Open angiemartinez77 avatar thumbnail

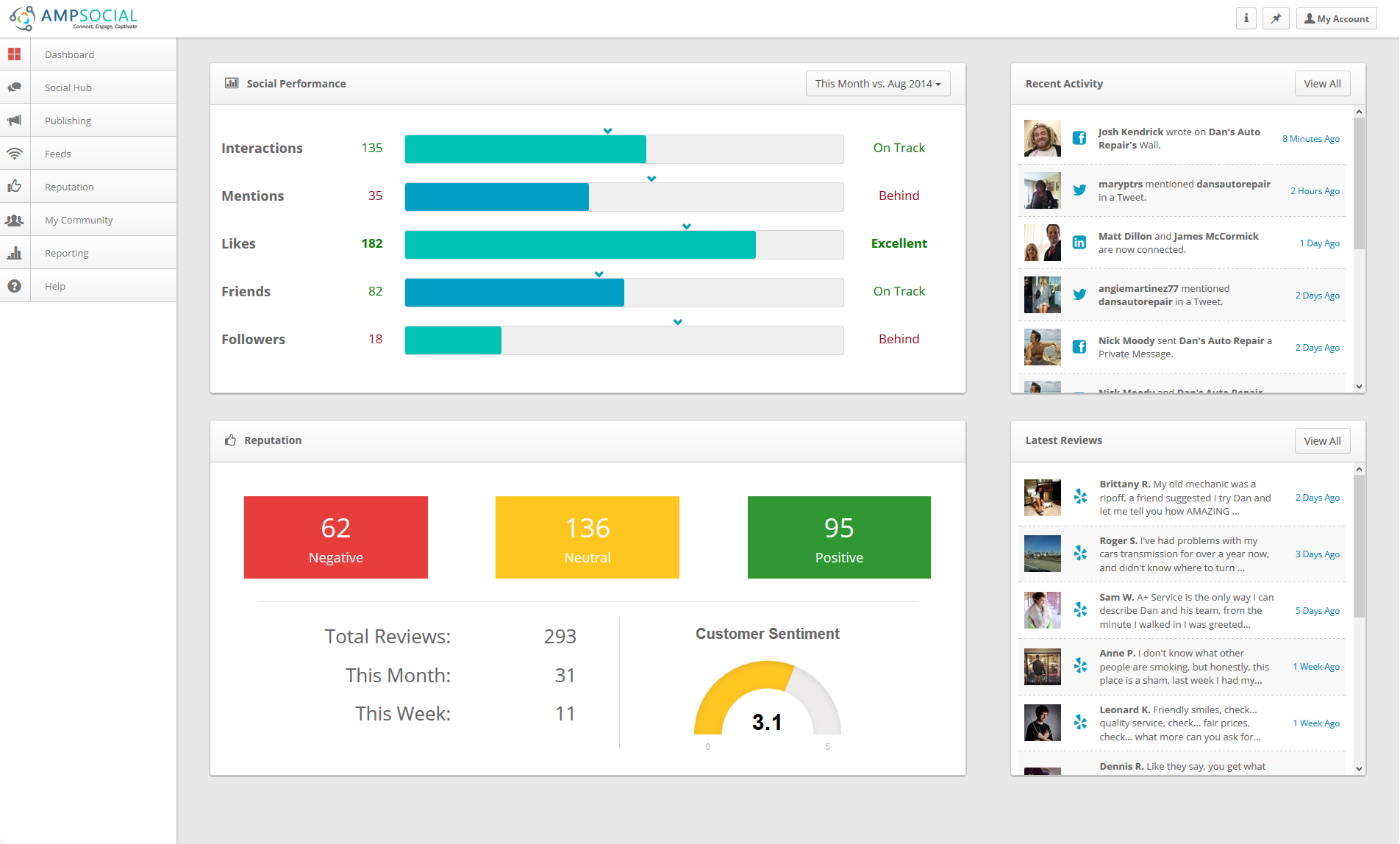1043,295
